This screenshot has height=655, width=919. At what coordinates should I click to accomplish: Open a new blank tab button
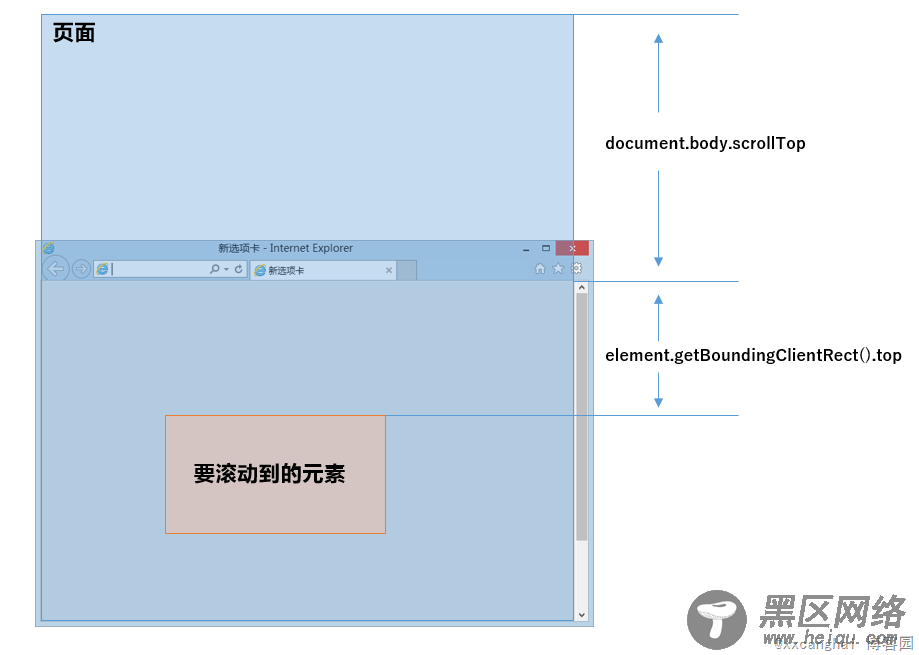[x=407, y=271]
